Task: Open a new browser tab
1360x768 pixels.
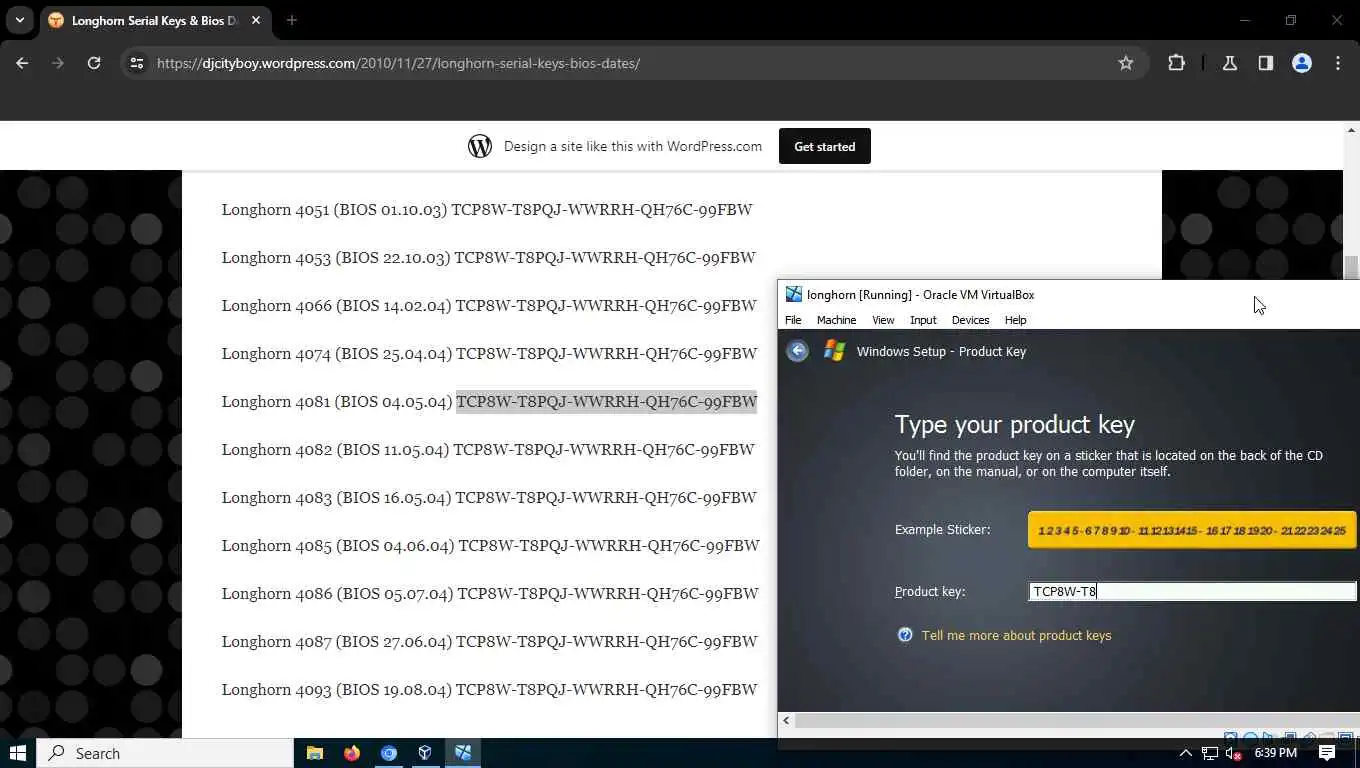Action: tap(292, 20)
